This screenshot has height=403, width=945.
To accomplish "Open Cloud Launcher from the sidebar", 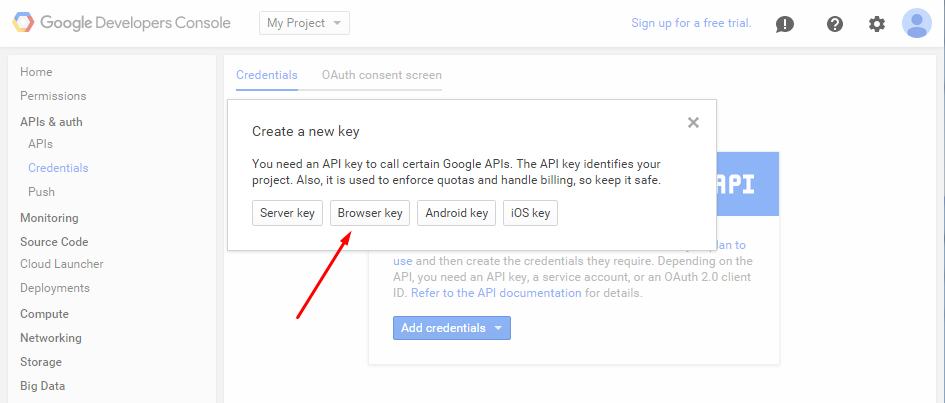I will (x=61, y=264).
